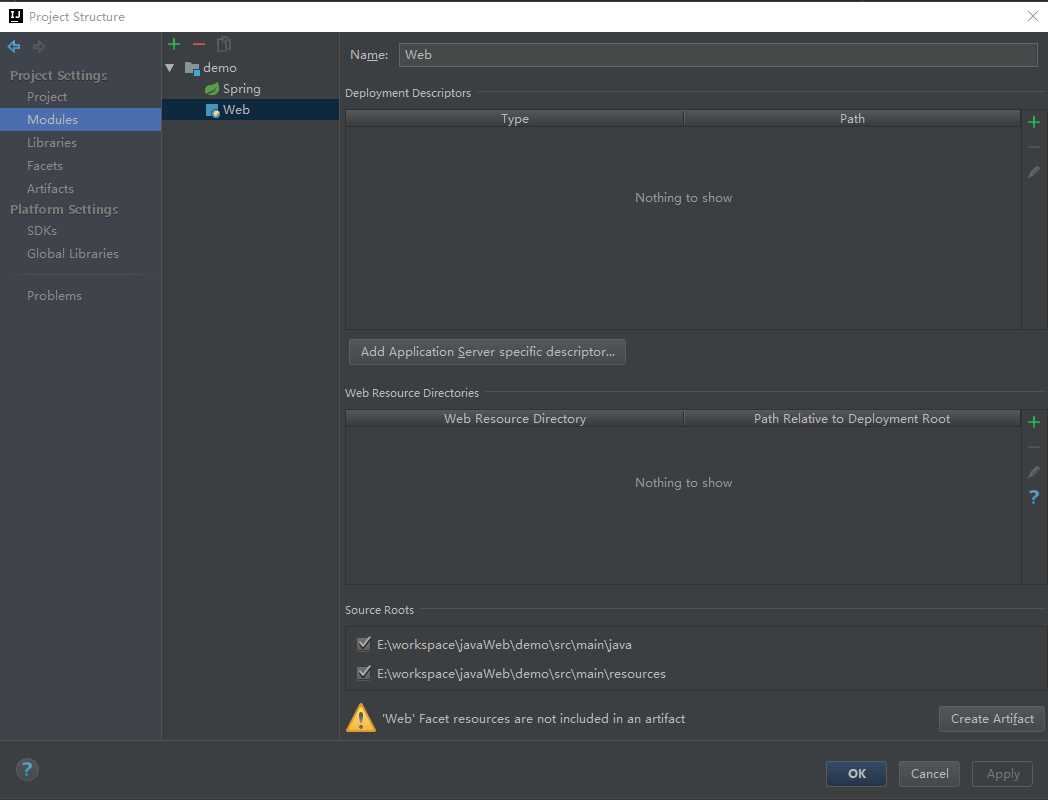
Task: Open the Problems page
Action: coord(54,295)
